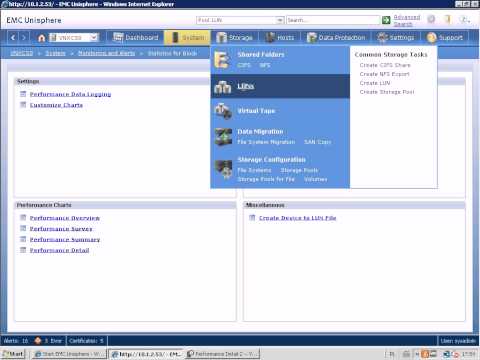Open the System menu
480x360 pixels.
187,37
